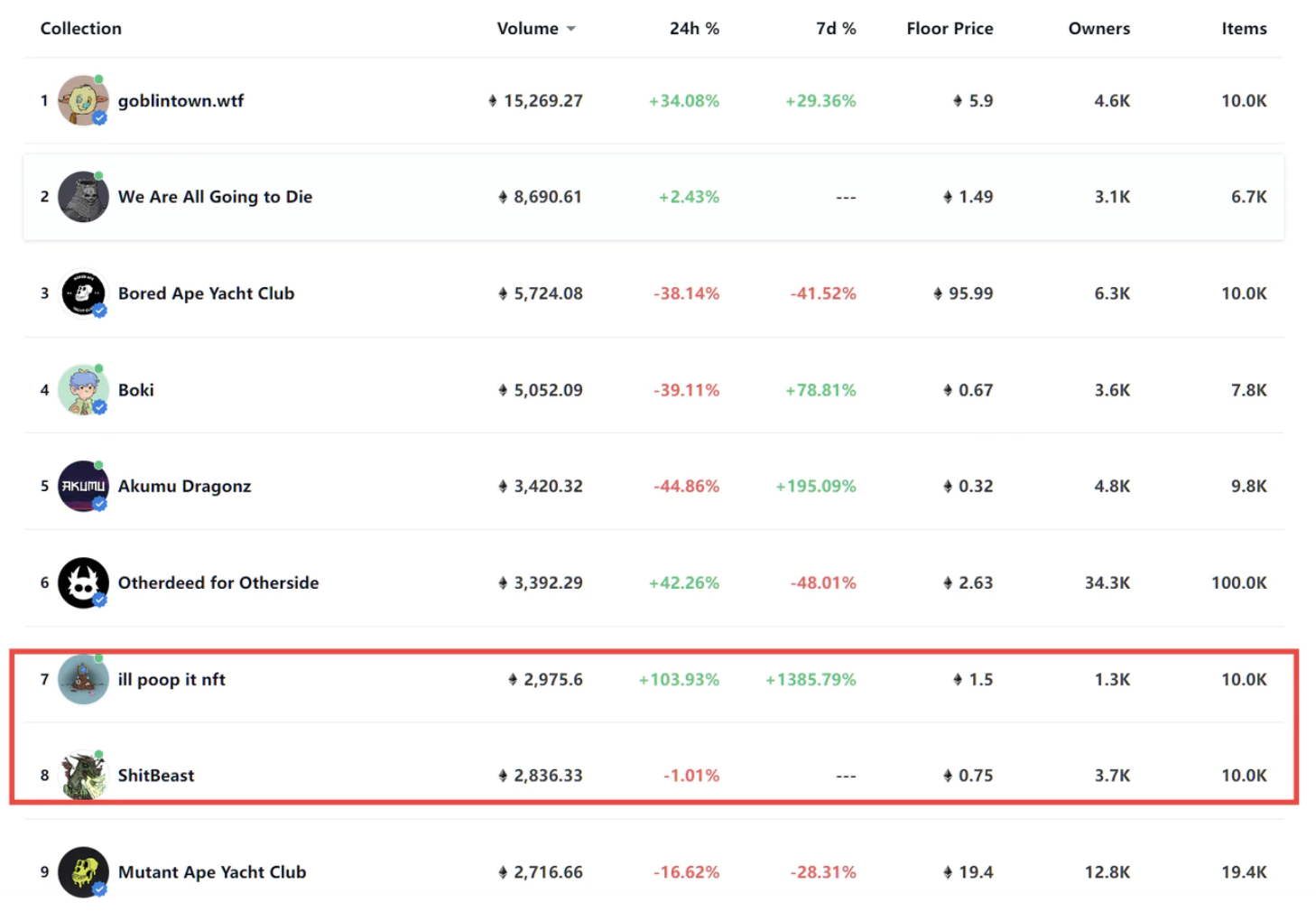
Task: Click the +29.36% 7d change
Action: coord(820,101)
